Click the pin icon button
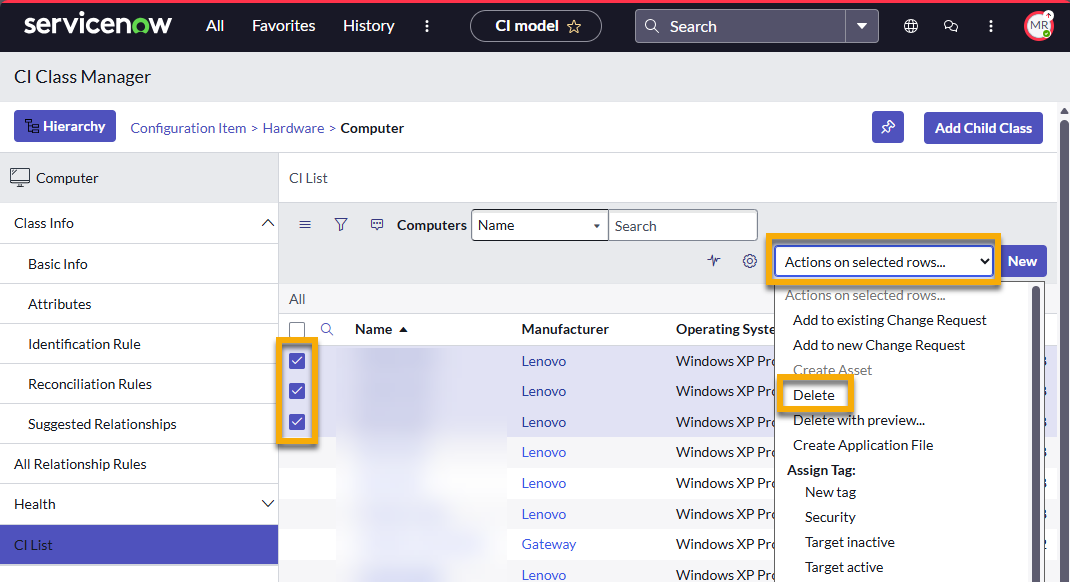 [x=887, y=128]
